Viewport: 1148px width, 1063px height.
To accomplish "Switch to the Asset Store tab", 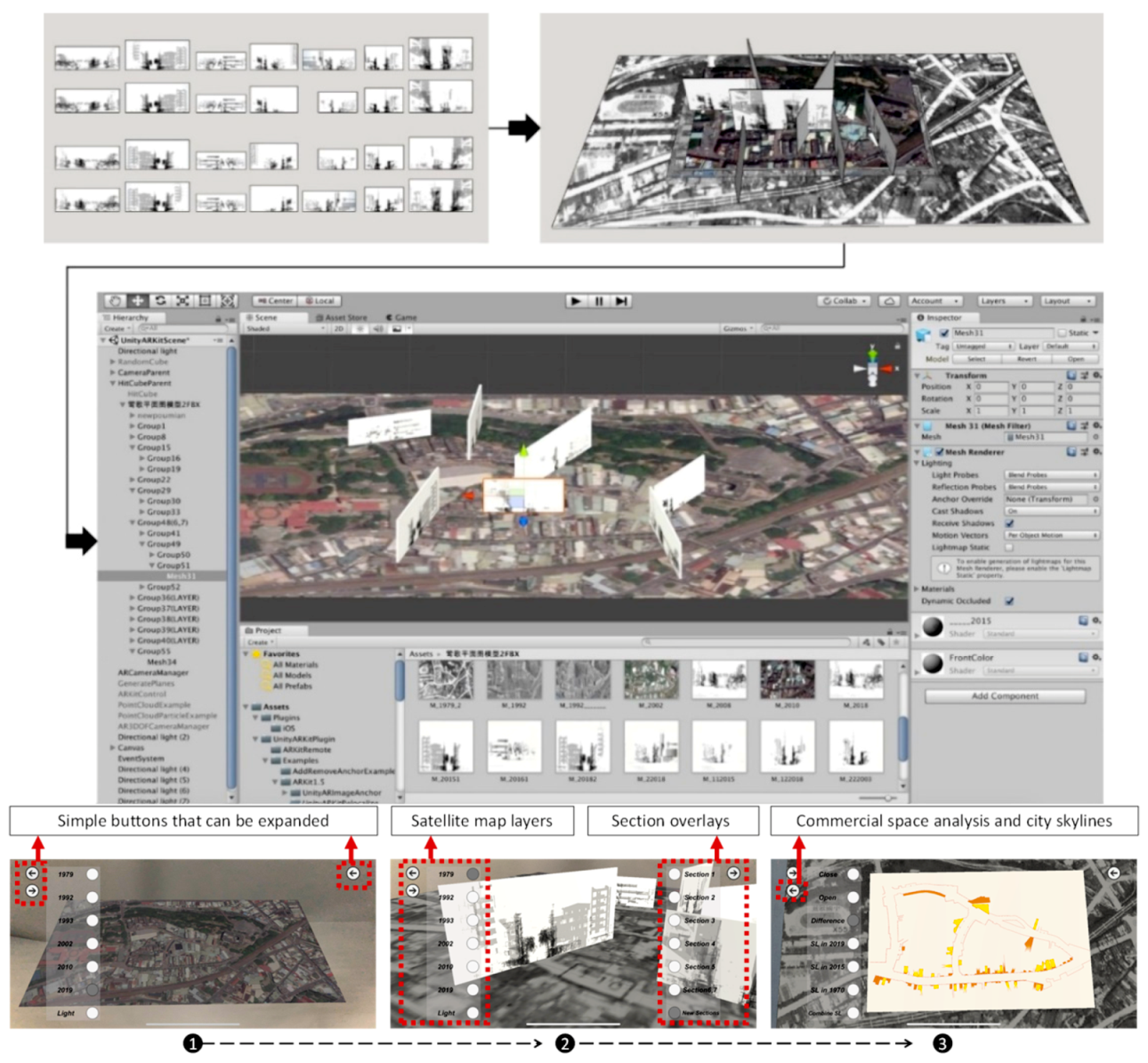I will (342, 318).
